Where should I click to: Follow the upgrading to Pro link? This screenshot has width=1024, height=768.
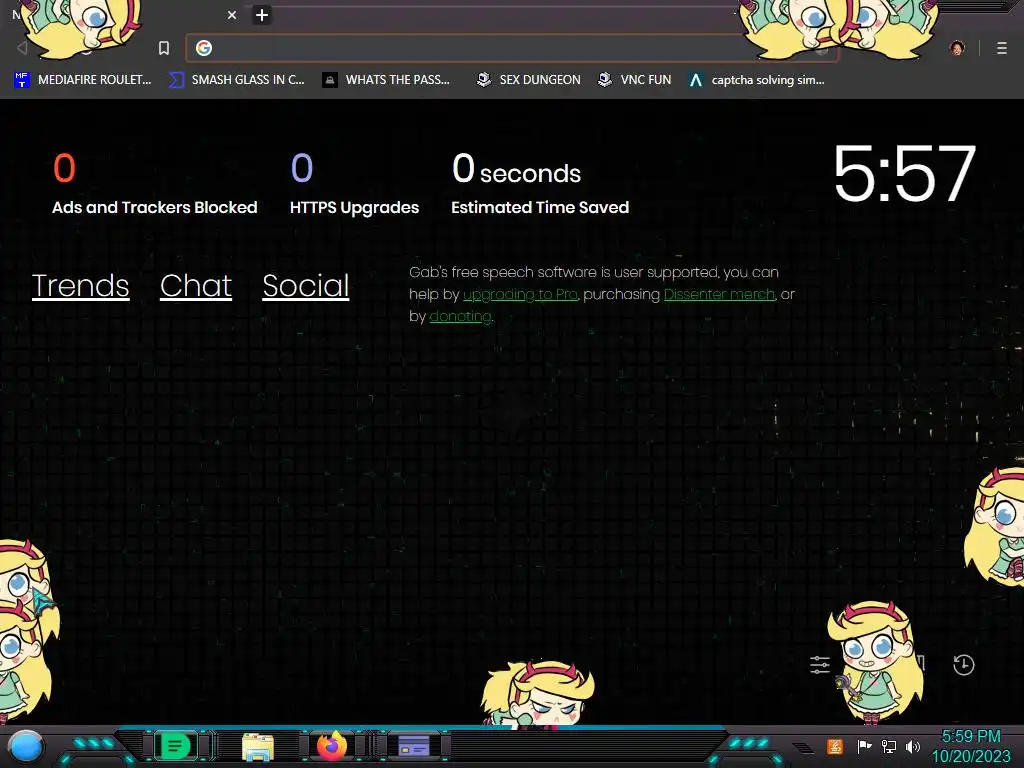(520, 295)
